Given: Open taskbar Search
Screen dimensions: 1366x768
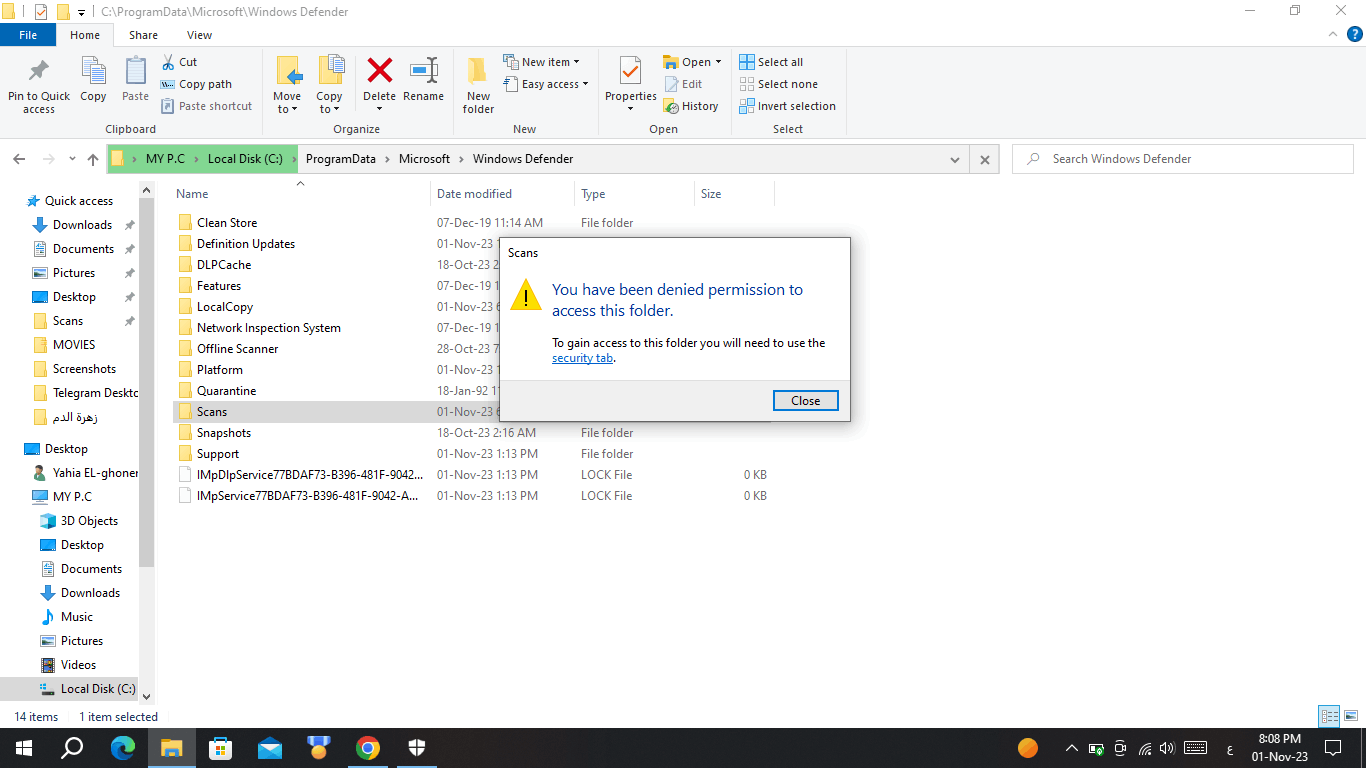Looking at the screenshot, I should tap(72, 748).
